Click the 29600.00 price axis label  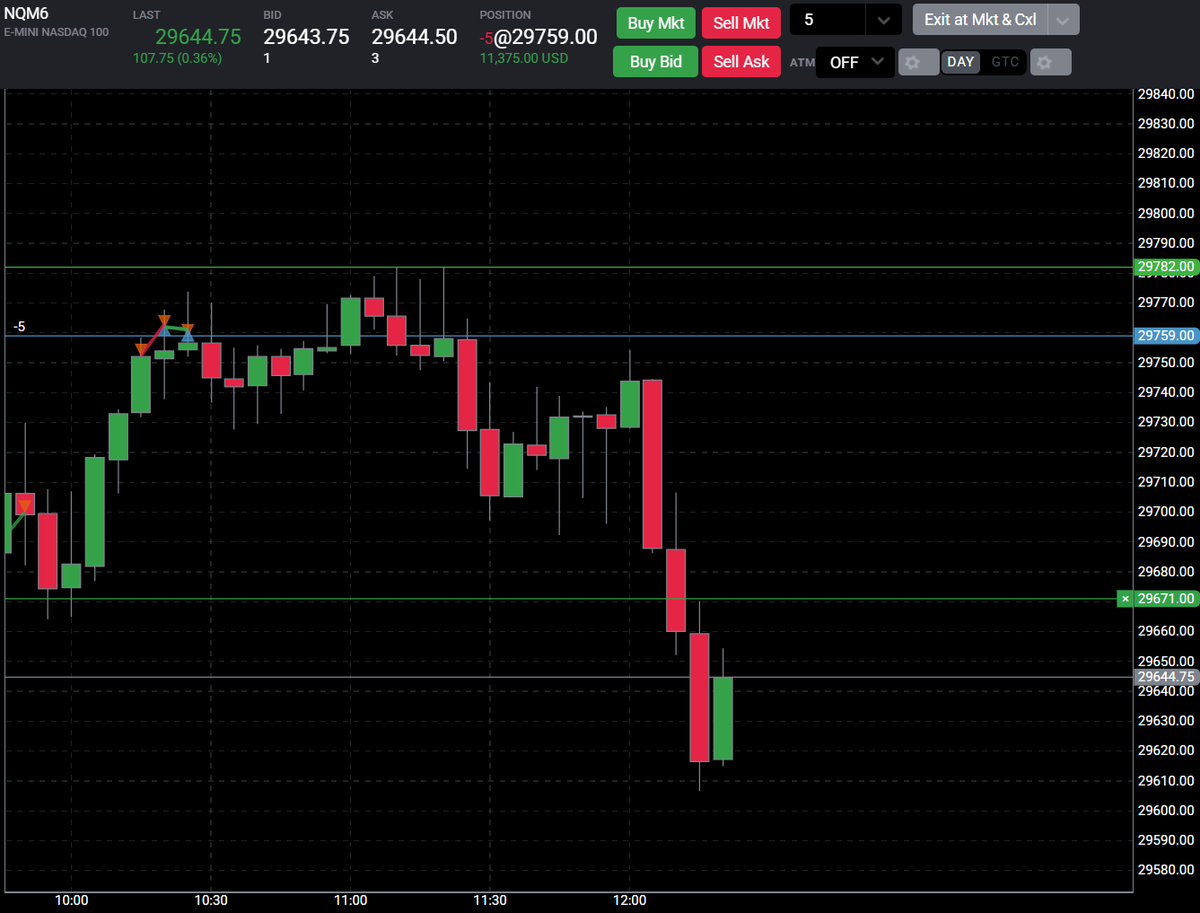click(1166, 810)
